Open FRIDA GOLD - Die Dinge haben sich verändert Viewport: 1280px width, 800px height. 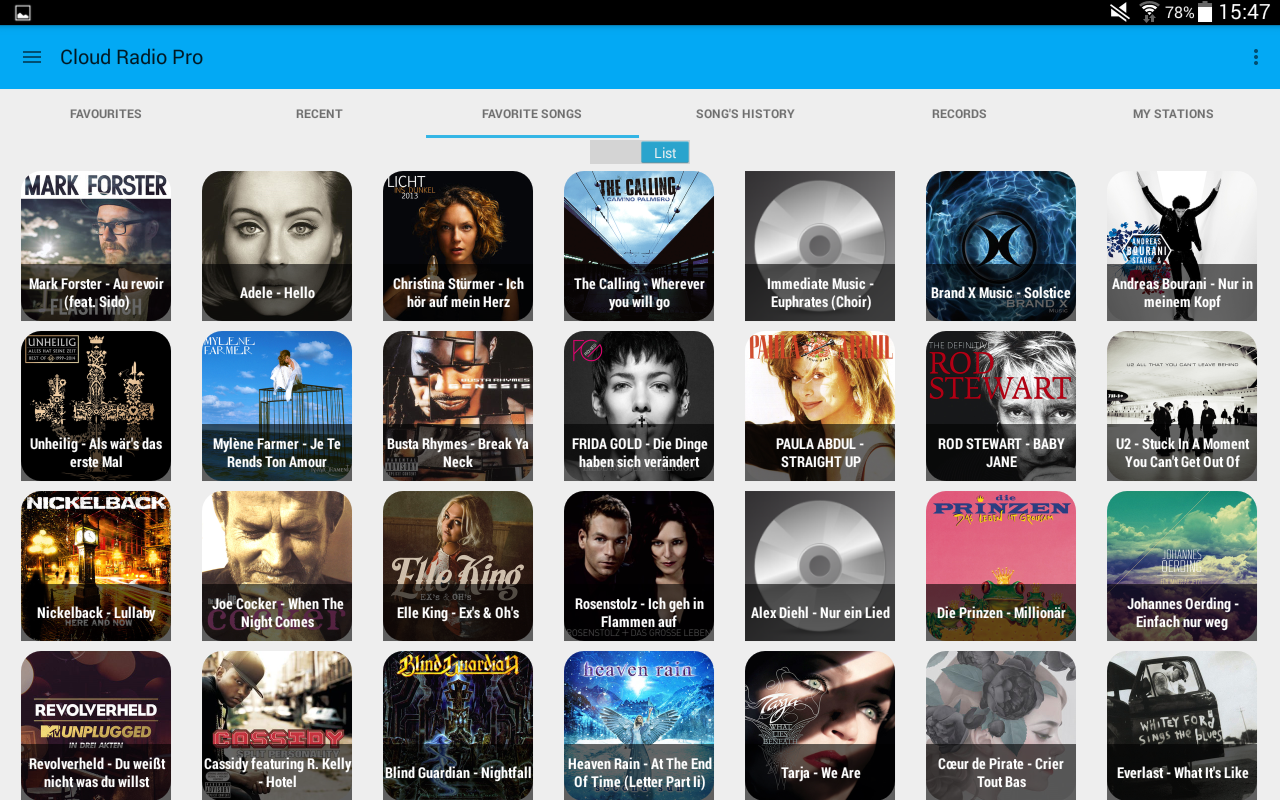[639, 406]
